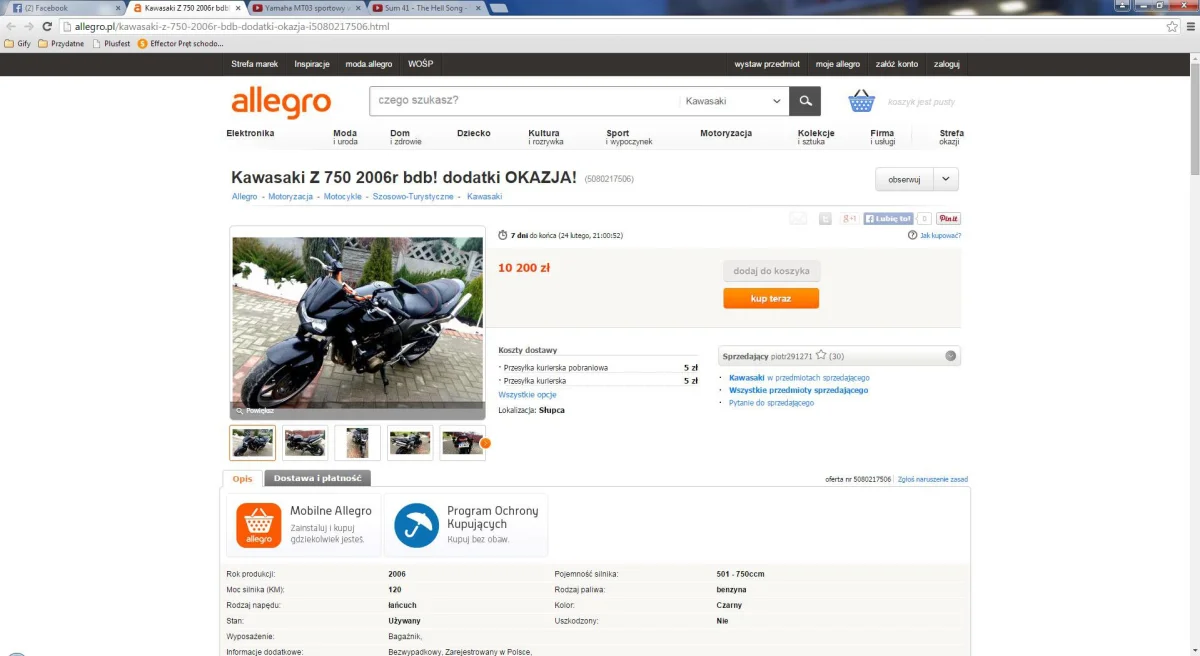Open the 'Opis' tab
The width and height of the screenshot is (1200, 656).
pyautogui.click(x=242, y=479)
